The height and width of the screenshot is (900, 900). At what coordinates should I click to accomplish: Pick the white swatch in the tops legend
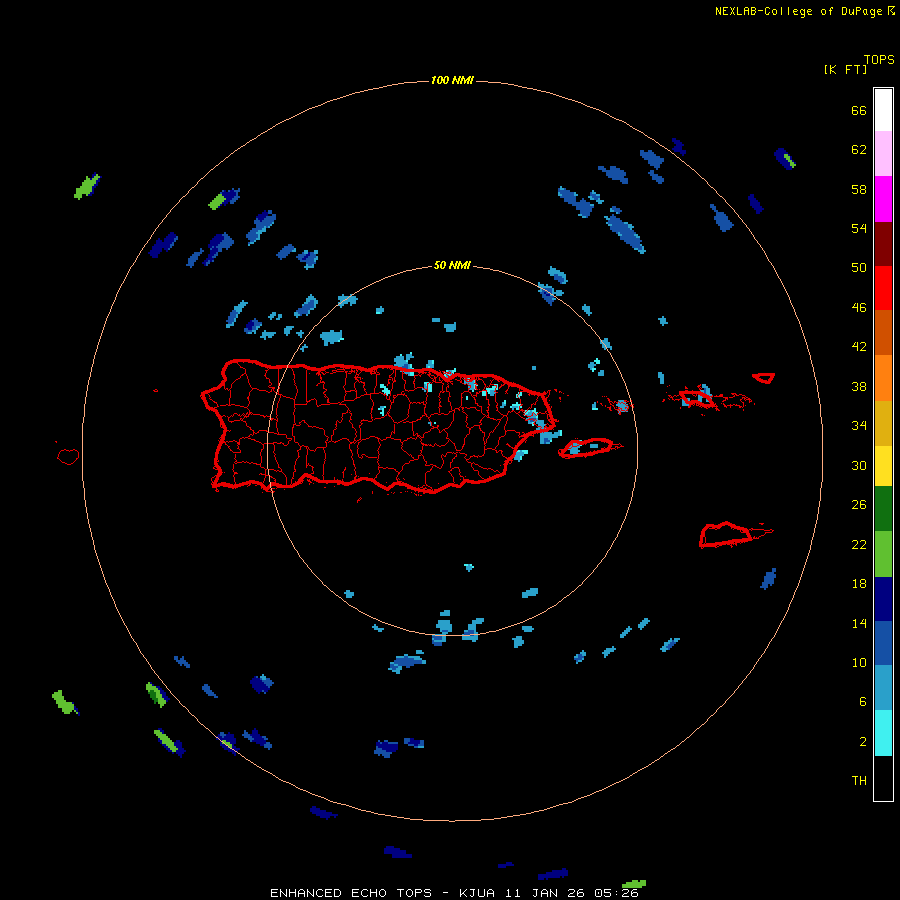point(883,110)
